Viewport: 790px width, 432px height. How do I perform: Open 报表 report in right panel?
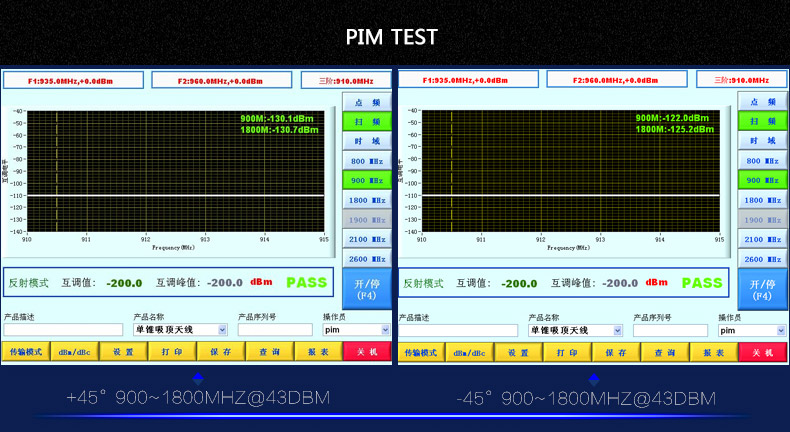point(712,353)
